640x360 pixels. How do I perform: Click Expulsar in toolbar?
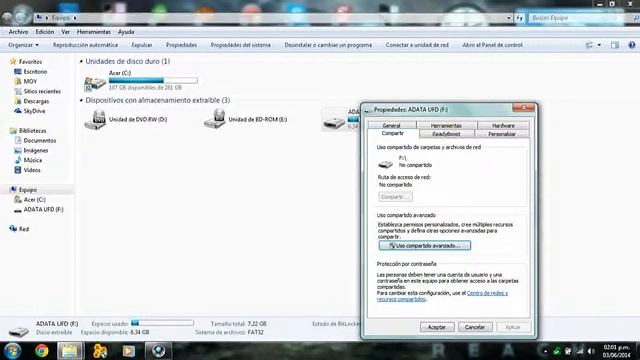[142, 45]
